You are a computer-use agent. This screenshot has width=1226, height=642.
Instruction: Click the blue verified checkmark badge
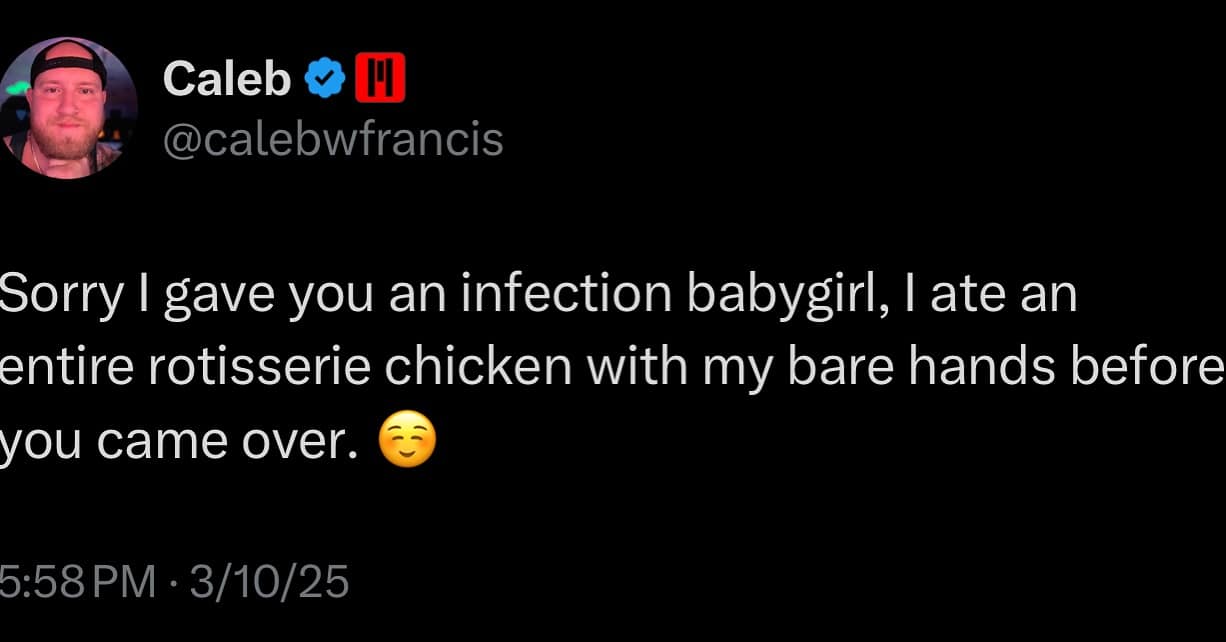(325, 79)
